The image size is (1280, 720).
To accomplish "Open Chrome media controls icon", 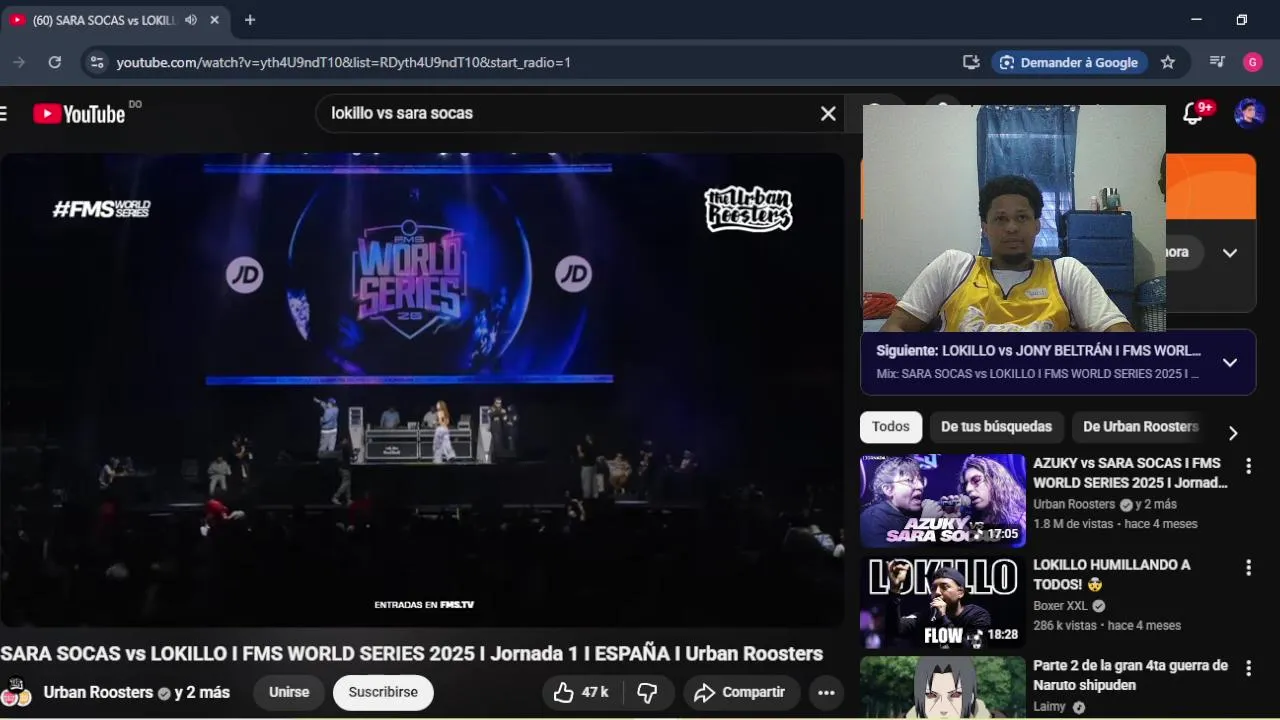I will coord(1217,62).
